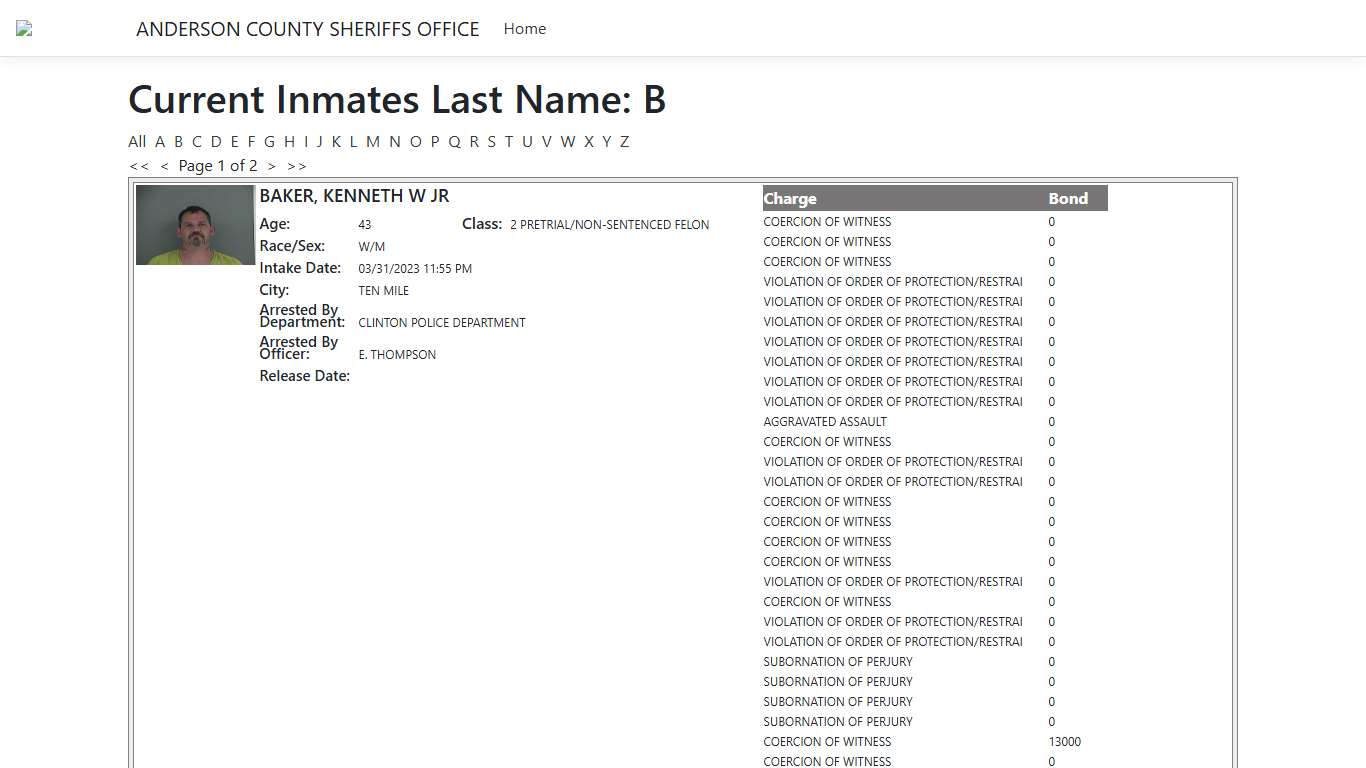Click the Bond column header
Viewport: 1366px width, 768px height.
click(x=1067, y=198)
